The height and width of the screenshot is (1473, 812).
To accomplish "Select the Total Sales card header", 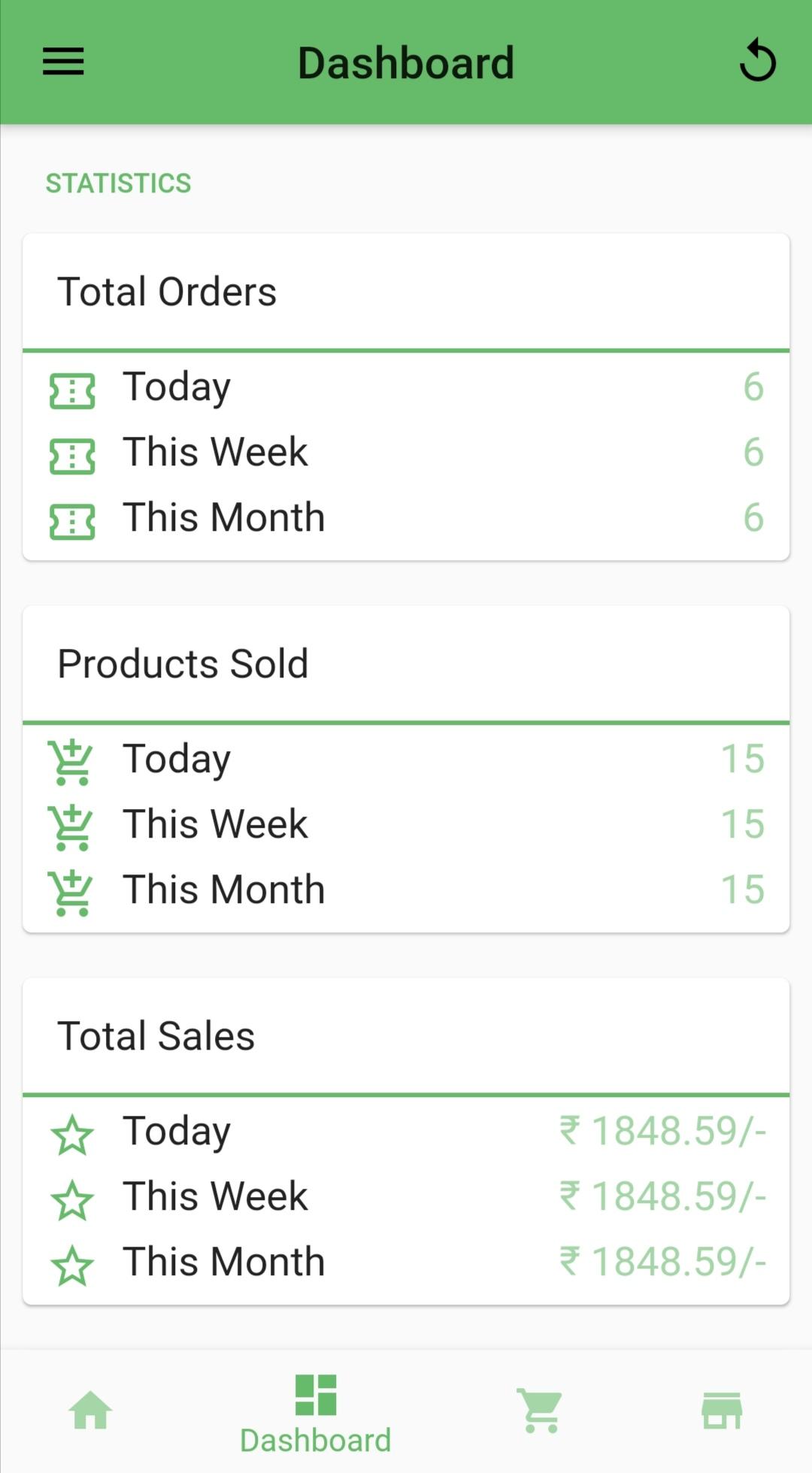I will (x=406, y=1036).
